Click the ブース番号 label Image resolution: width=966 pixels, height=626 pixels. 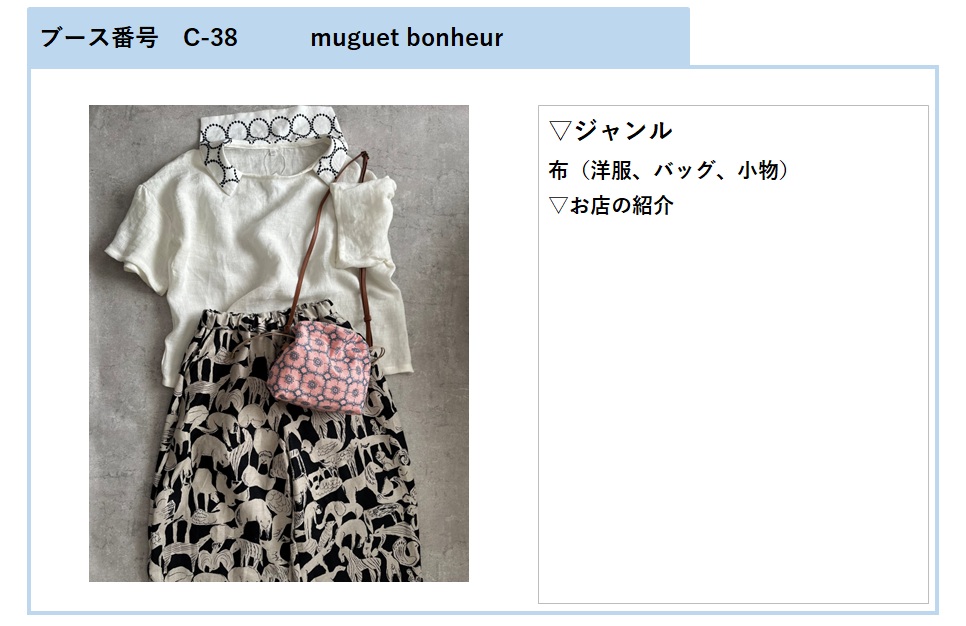click(x=99, y=38)
